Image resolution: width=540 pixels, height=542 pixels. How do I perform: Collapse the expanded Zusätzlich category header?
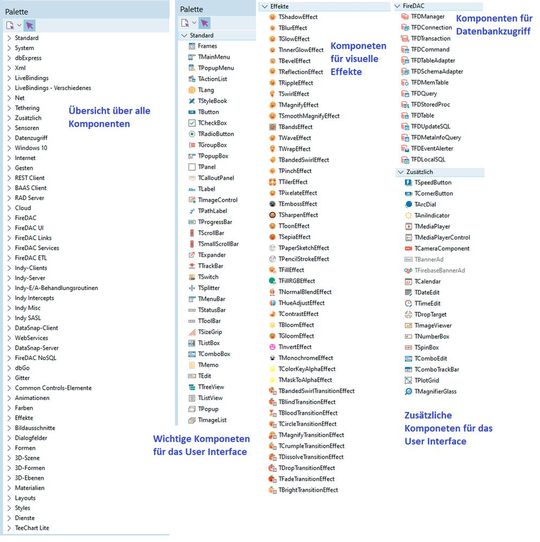pyautogui.click(x=401, y=172)
